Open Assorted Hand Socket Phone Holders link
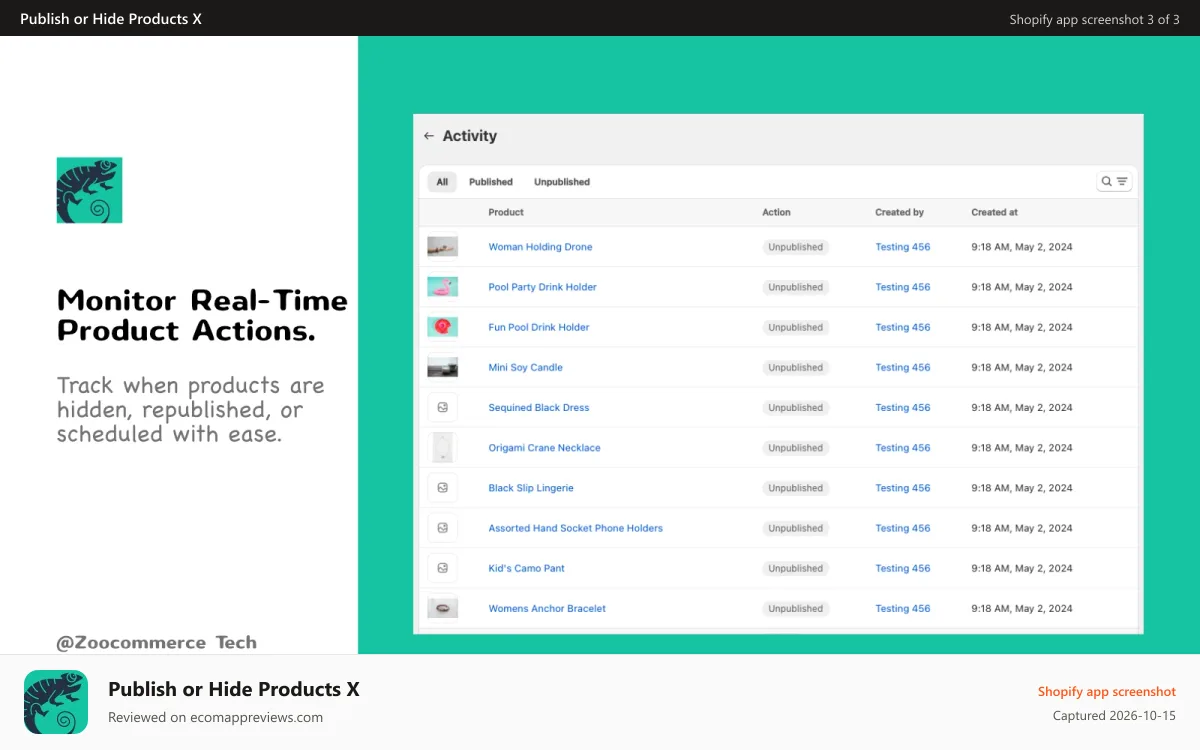This screenshot has width=1200, height=750. [x=575, y=528]
